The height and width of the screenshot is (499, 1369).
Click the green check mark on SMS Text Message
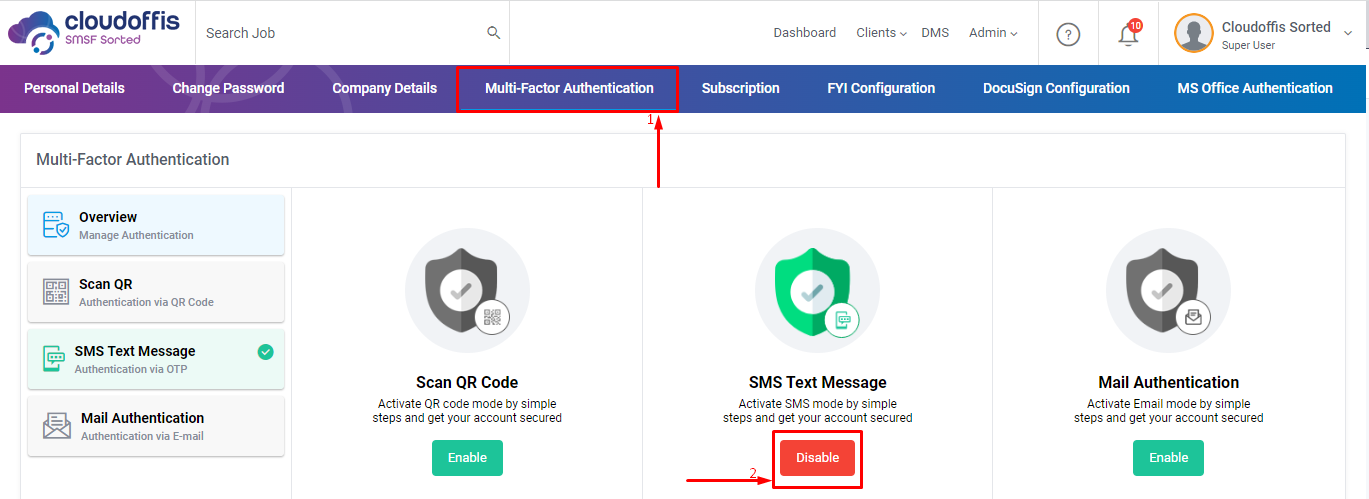pos(265,351)
